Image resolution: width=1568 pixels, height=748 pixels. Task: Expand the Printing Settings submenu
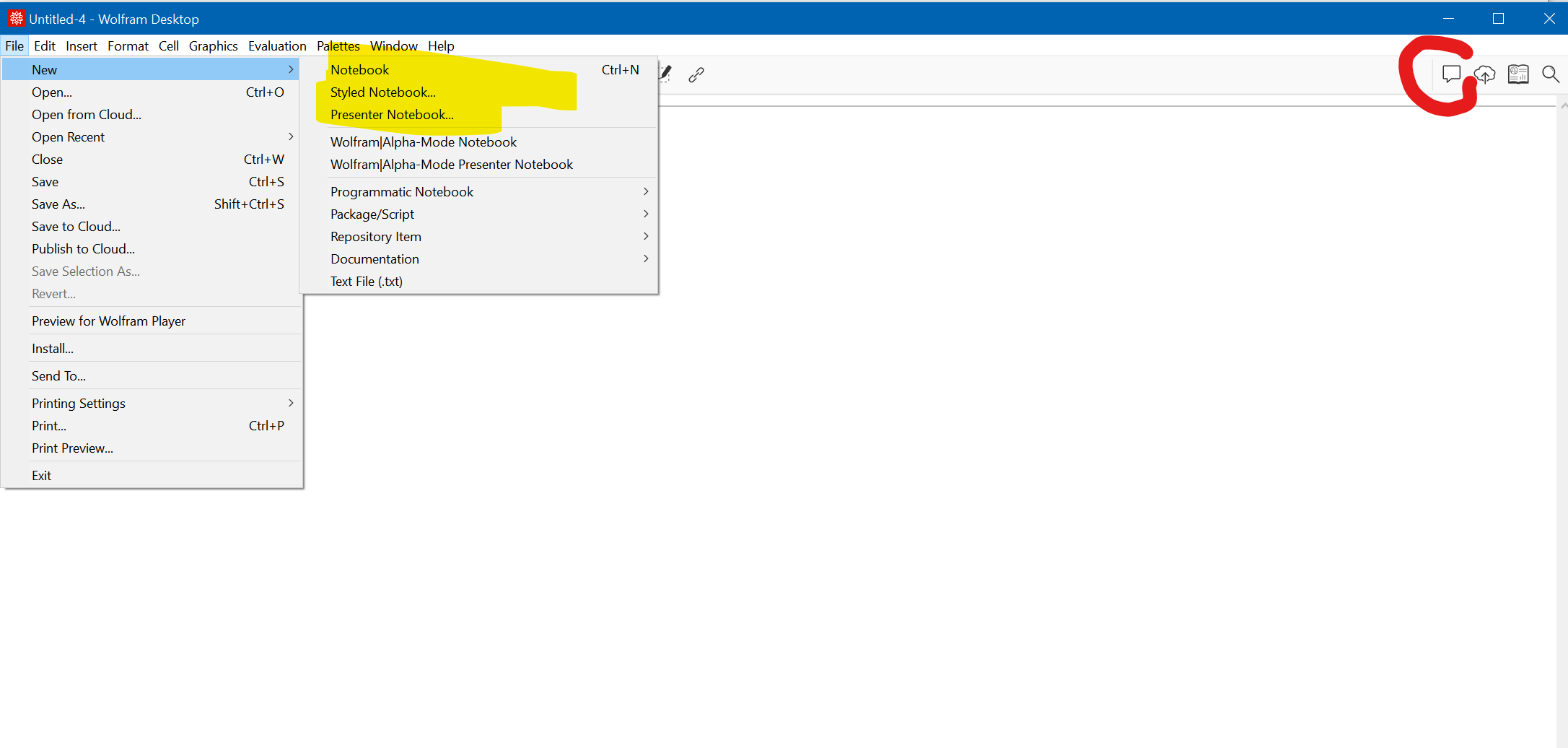291,403
